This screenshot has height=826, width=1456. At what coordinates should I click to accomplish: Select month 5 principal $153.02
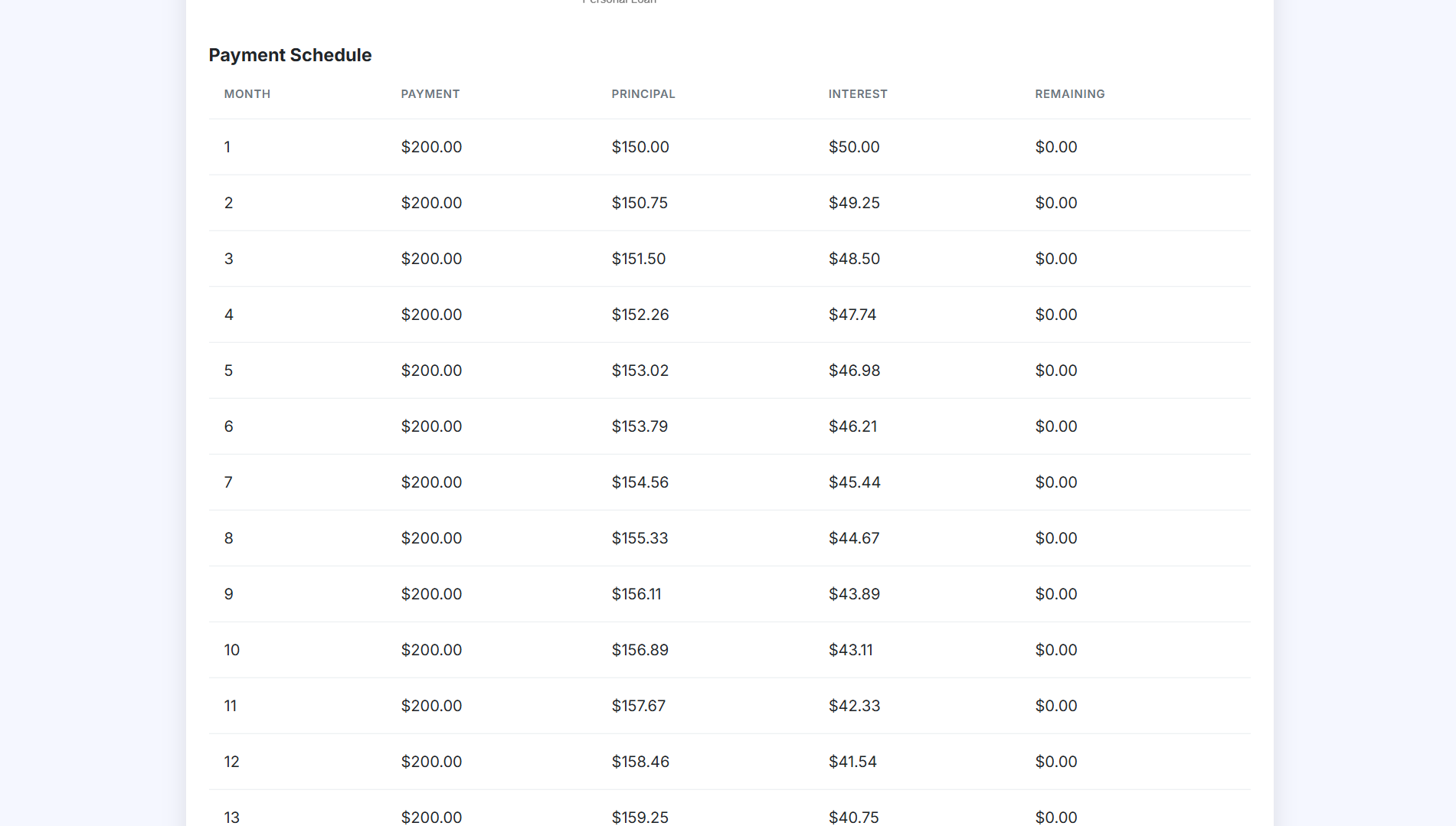click(640, 371)
